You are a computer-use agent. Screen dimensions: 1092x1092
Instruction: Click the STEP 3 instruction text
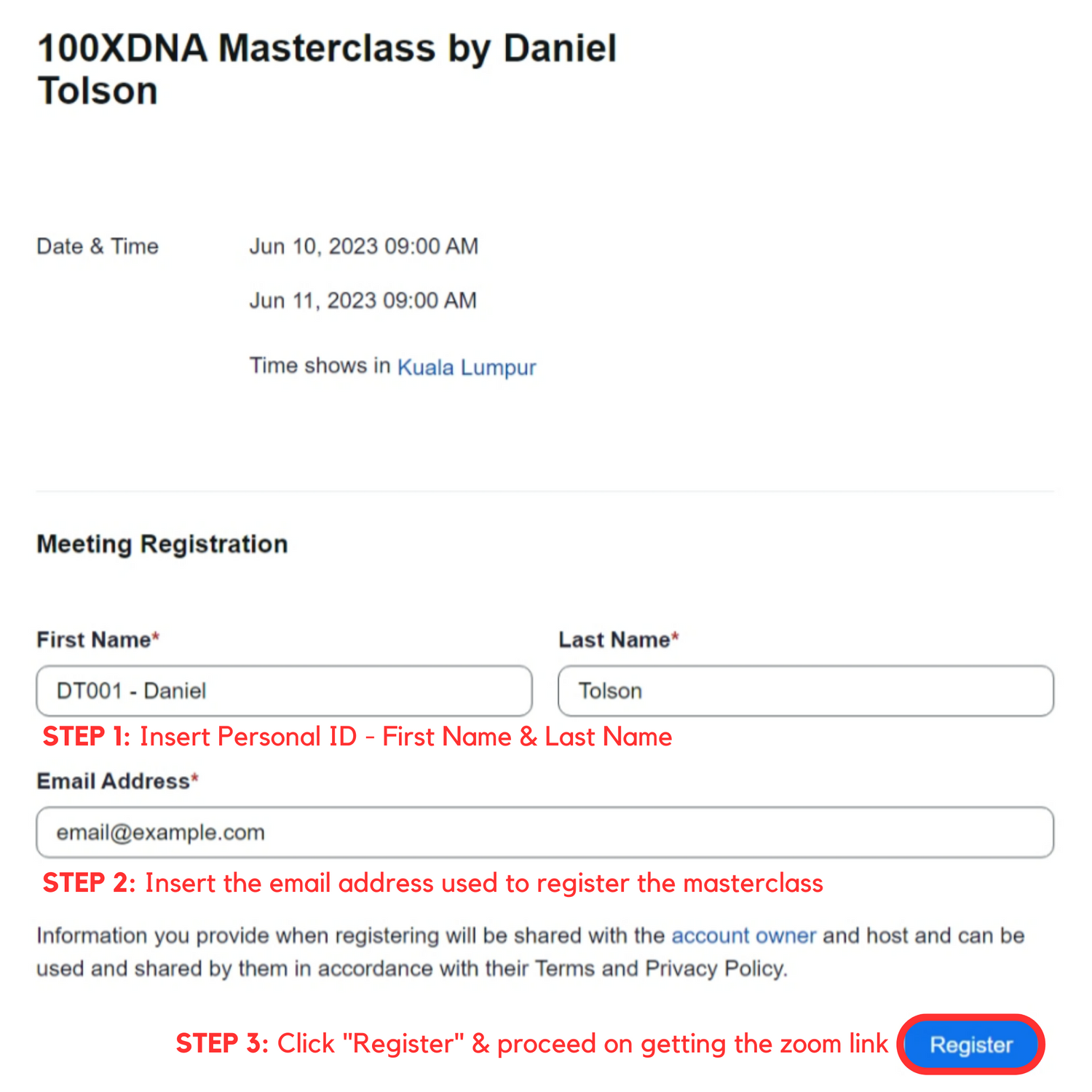[531, 1044]
